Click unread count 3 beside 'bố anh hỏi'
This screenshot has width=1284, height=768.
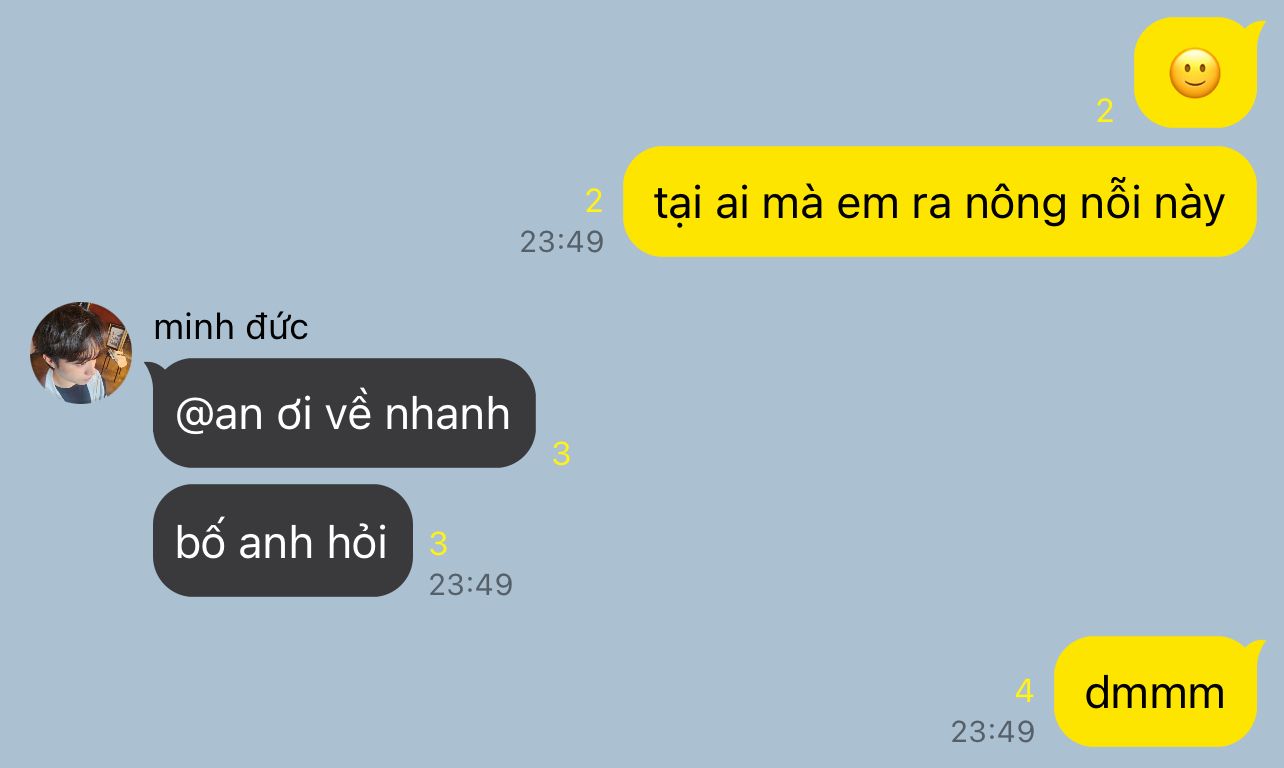tap(438, 544)
